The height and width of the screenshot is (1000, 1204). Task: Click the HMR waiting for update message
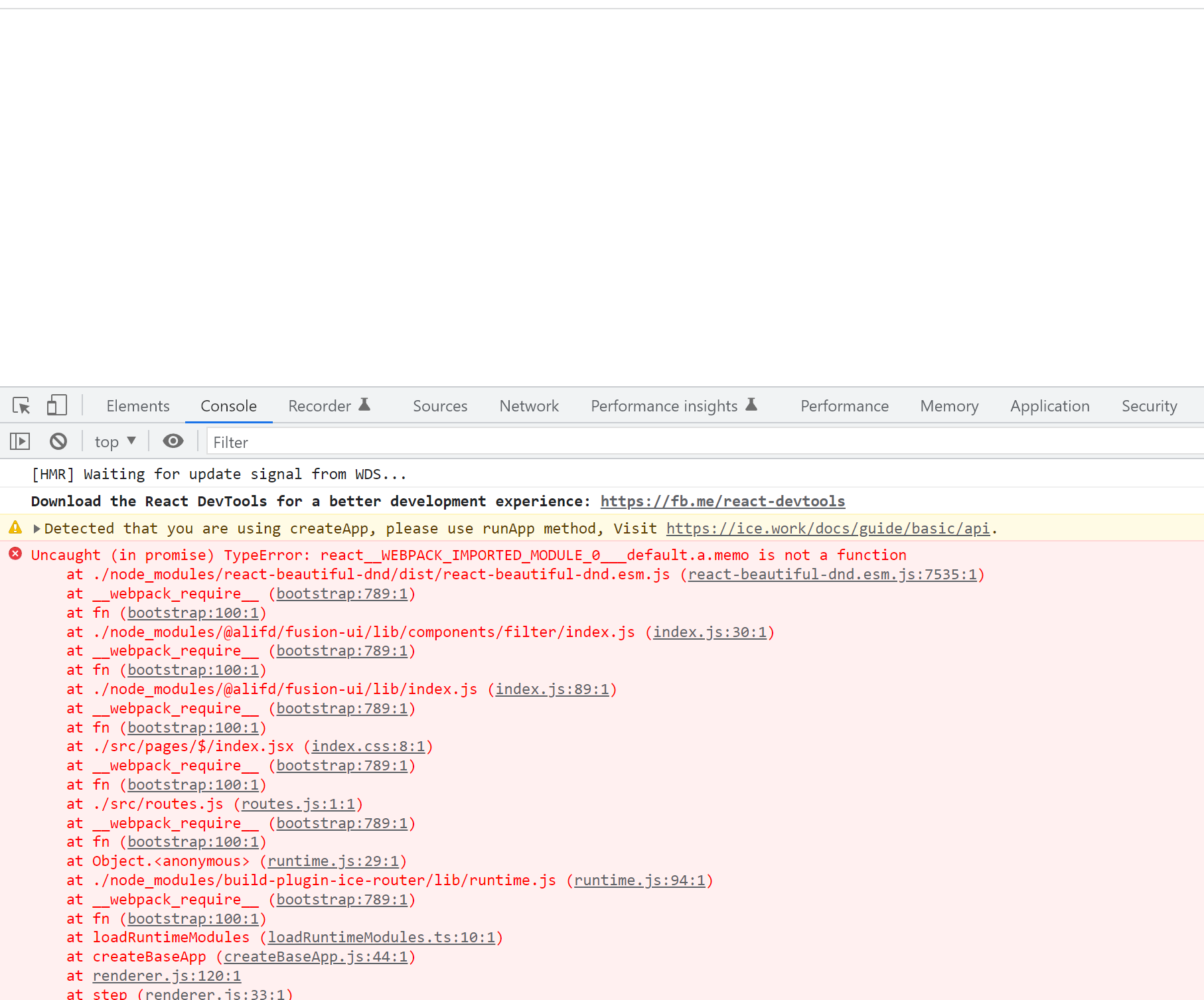click(x=219, y=474)
